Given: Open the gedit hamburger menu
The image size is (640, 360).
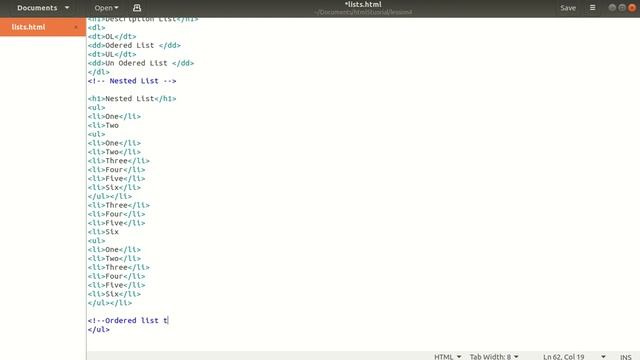Looking at the screenshot, I should click(592, 8).
